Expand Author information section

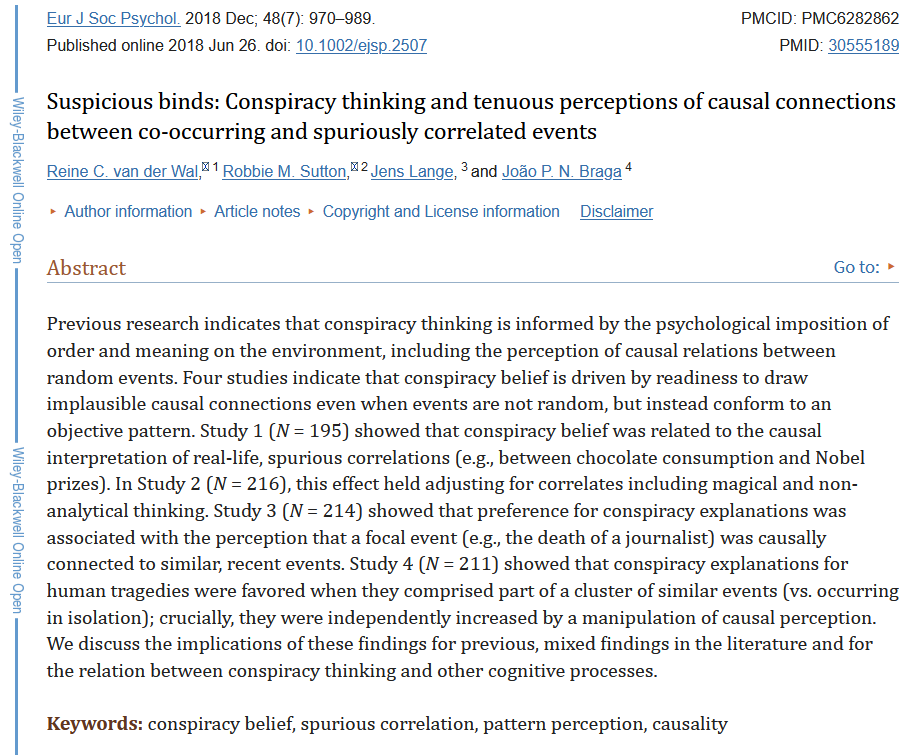(128, 211)
